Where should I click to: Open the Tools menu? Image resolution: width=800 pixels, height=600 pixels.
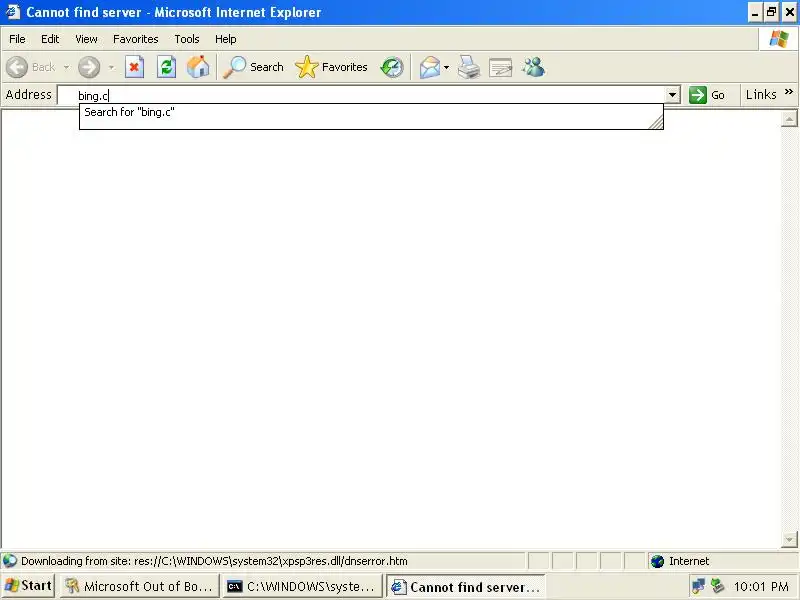click(x=187, y=39)
